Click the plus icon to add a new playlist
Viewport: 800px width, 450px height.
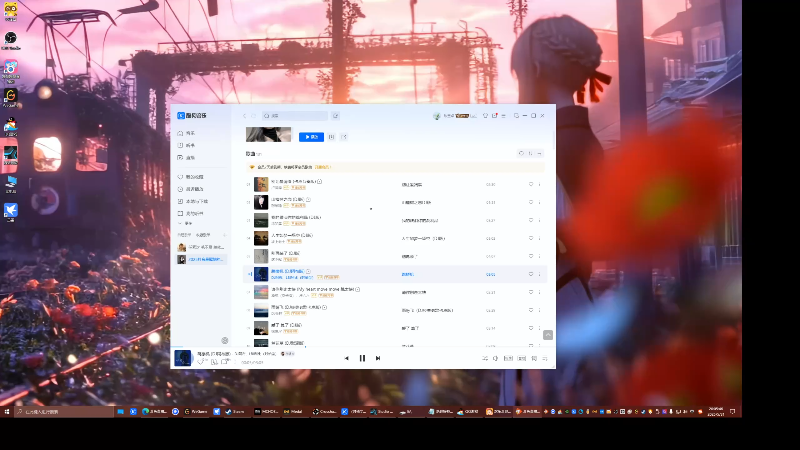(224, 235)
